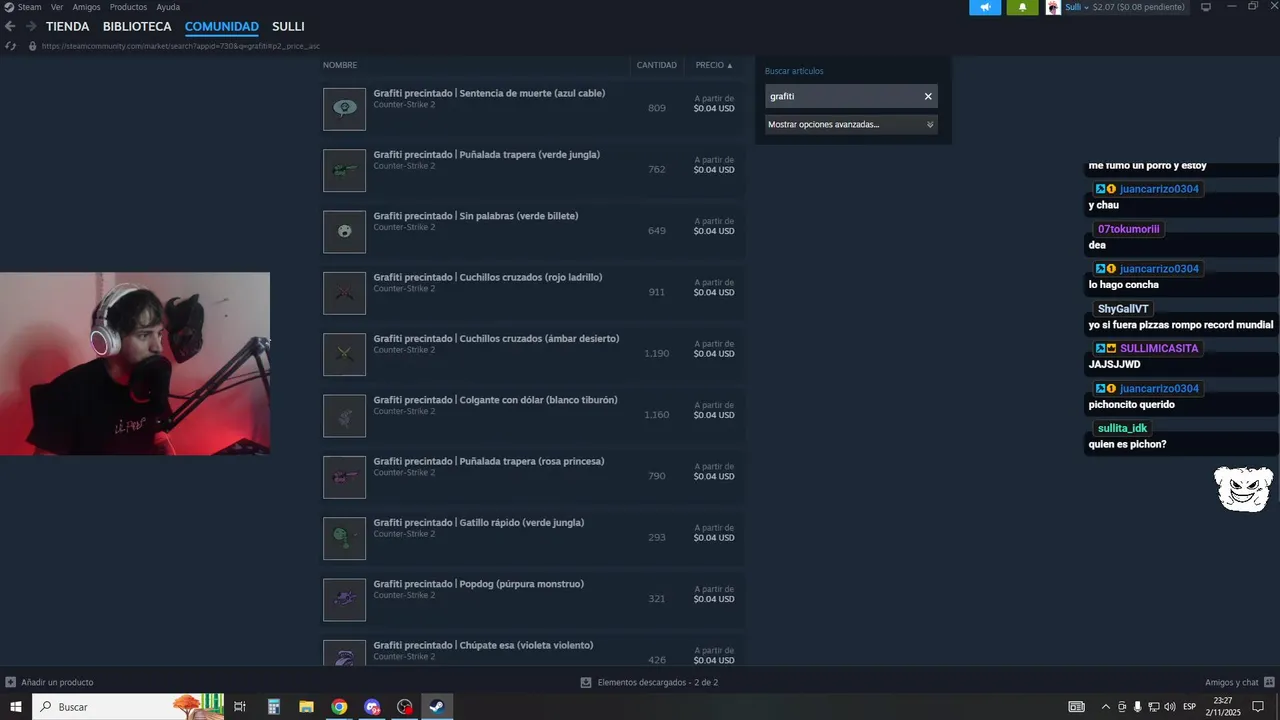Go to the BIBLIOTECA tab
The height and width of the screenshot is (720, 1280).
137,26
